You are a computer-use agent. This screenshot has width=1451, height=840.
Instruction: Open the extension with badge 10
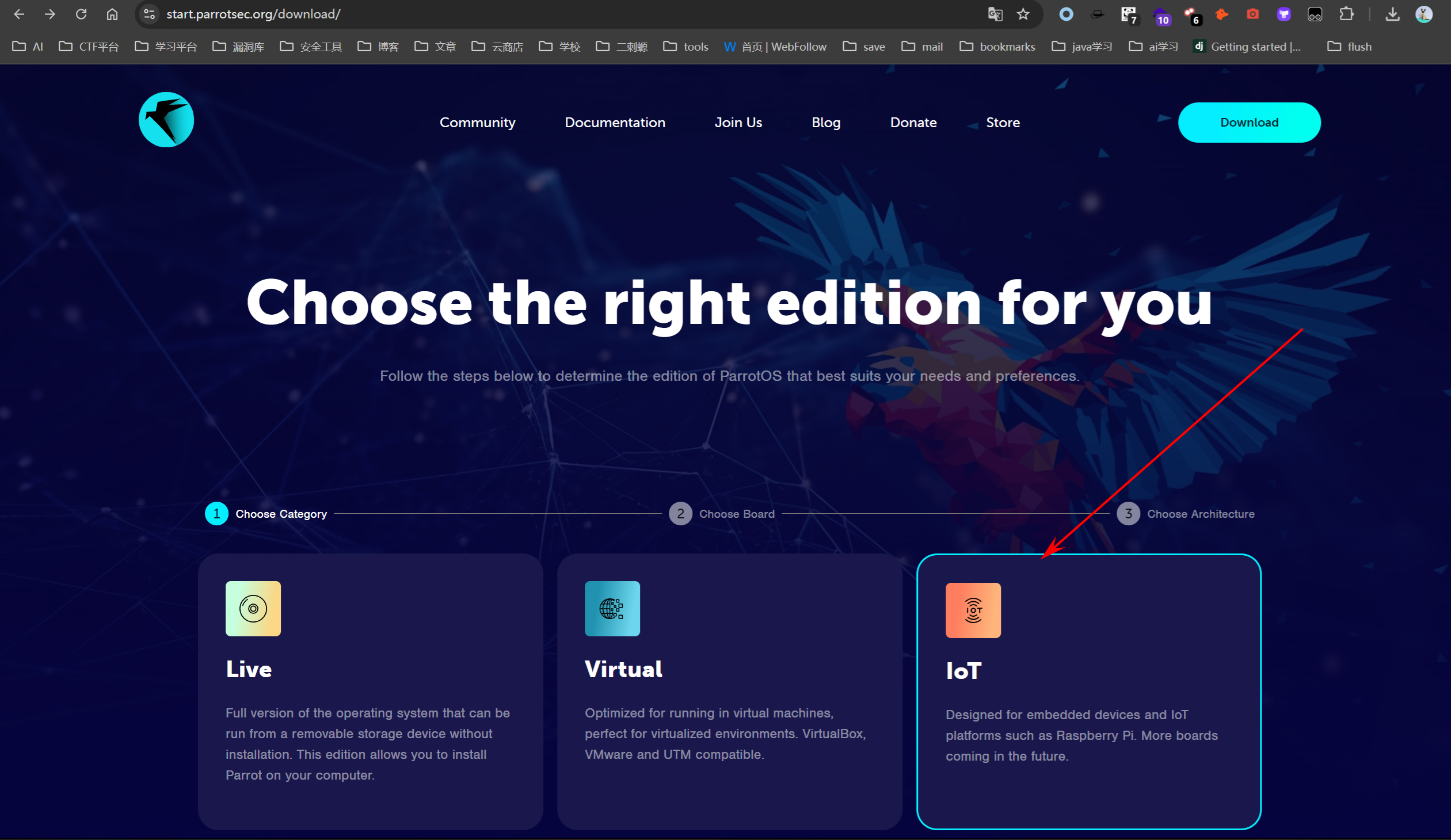coord(1161,16)
